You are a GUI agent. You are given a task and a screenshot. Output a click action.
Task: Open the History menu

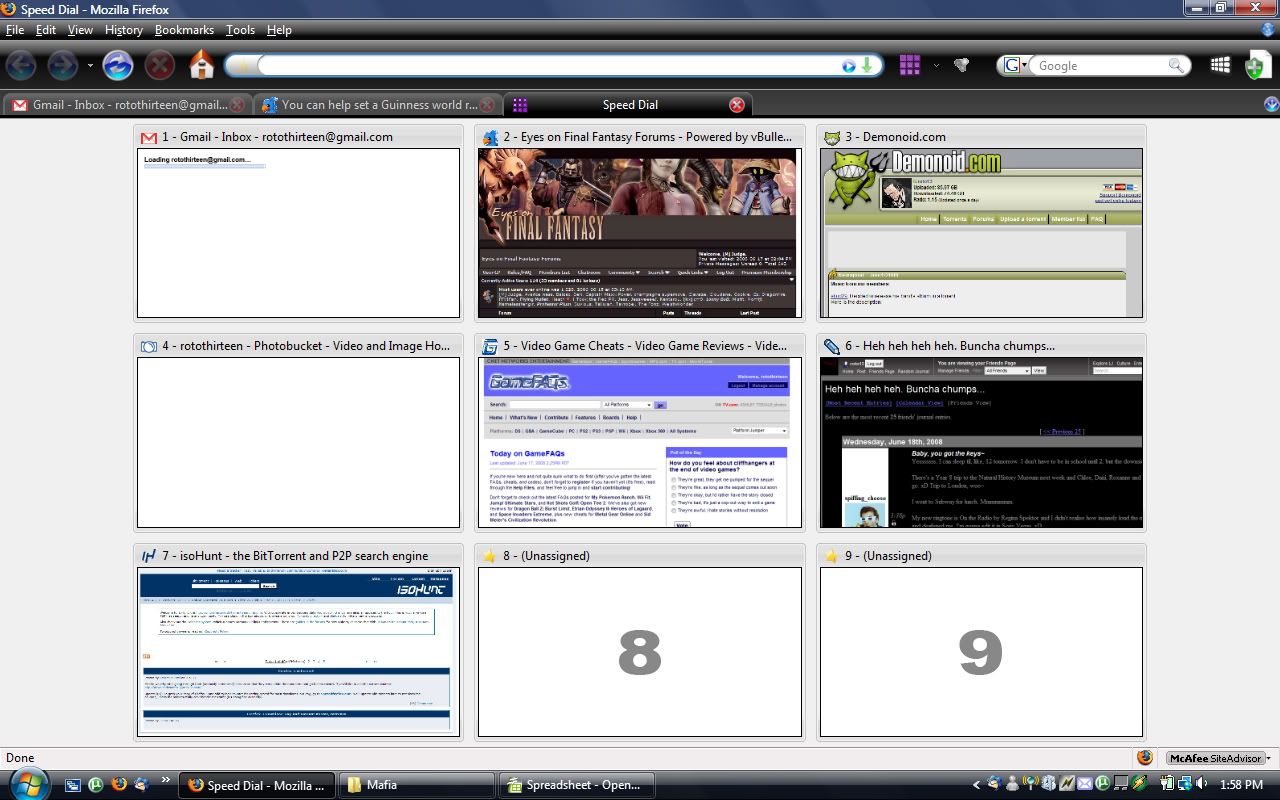click(x=124, y=30)
